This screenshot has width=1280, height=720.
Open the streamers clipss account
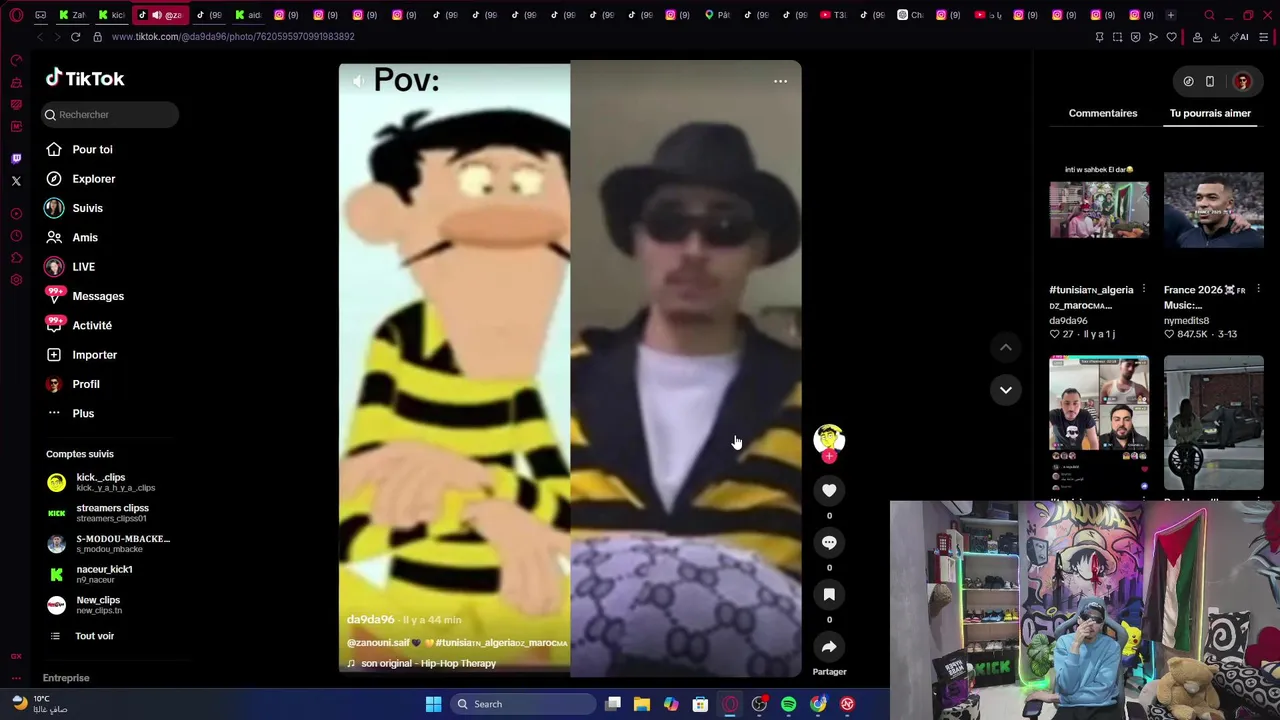click(x=98, y=513)
